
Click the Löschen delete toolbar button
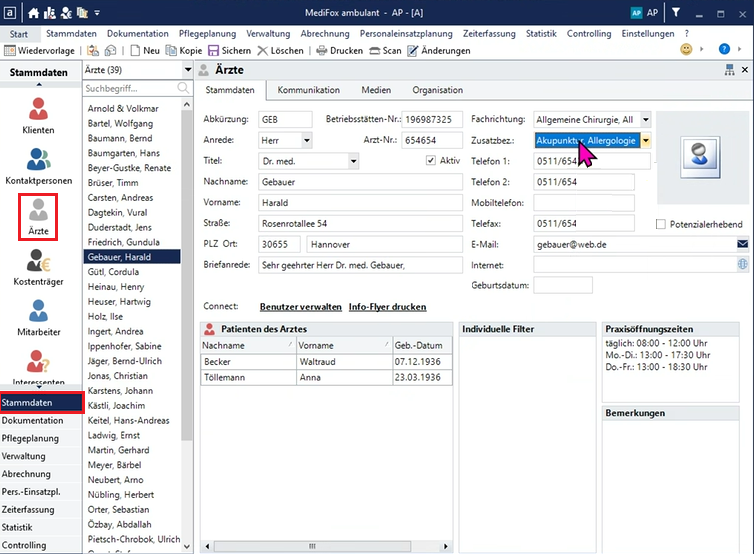[280, 50]
